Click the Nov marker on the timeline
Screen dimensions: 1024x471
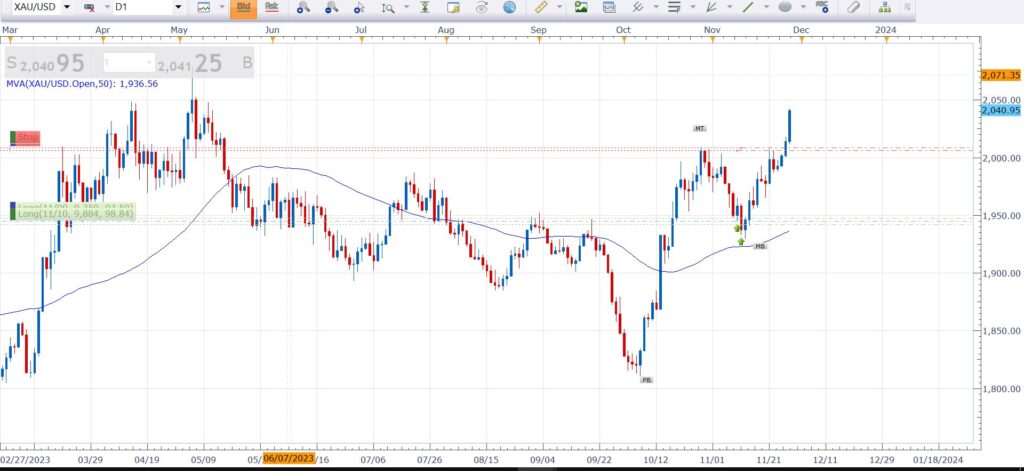[x=712, y=30]
